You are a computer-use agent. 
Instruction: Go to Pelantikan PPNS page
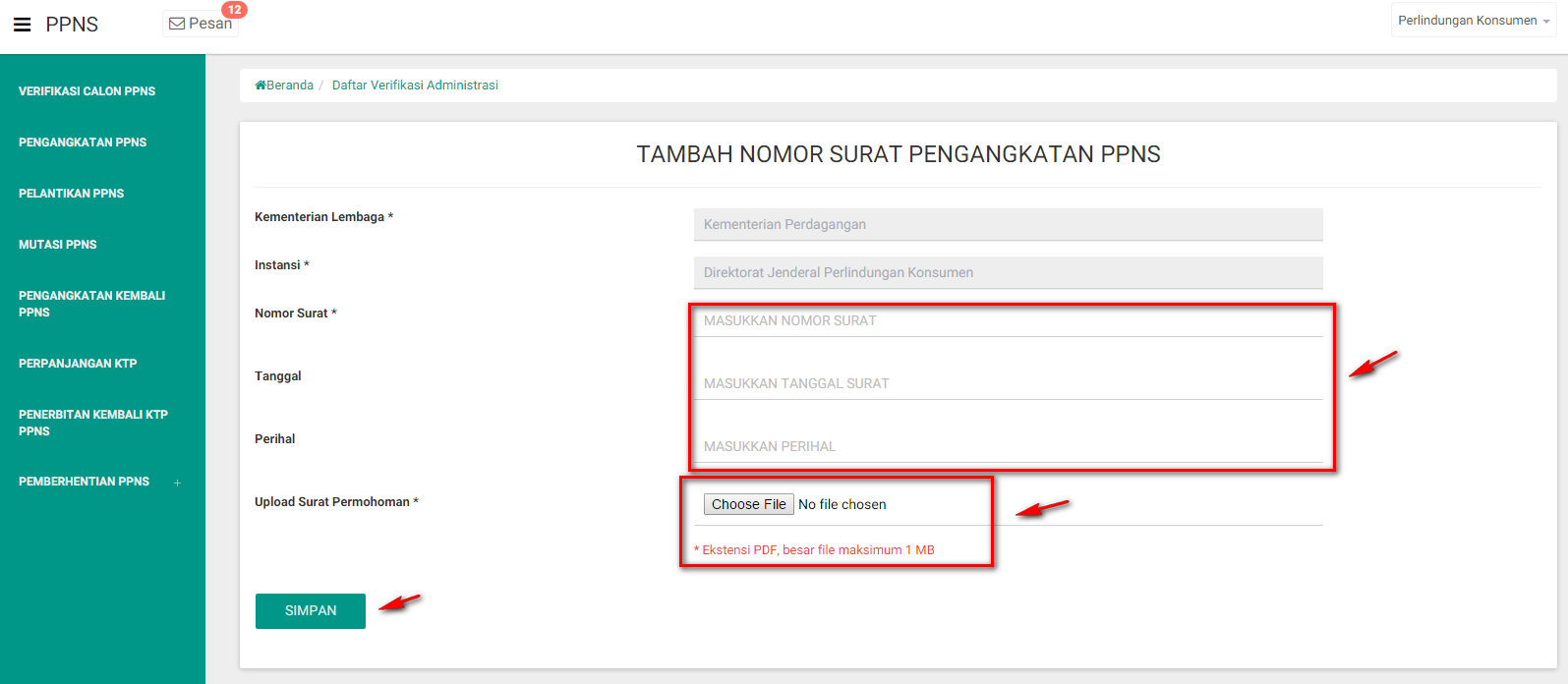click(x=72, y=194)
